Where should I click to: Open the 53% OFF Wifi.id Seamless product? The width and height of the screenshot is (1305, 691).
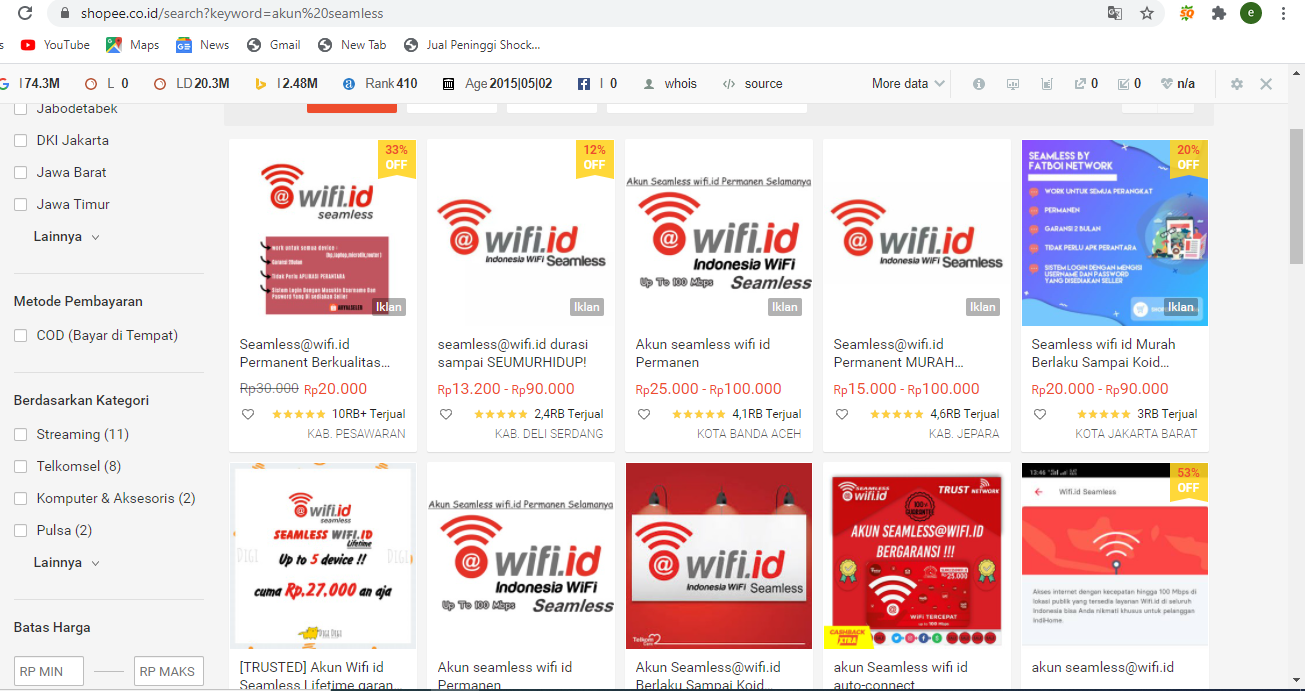pos(1115,556)
